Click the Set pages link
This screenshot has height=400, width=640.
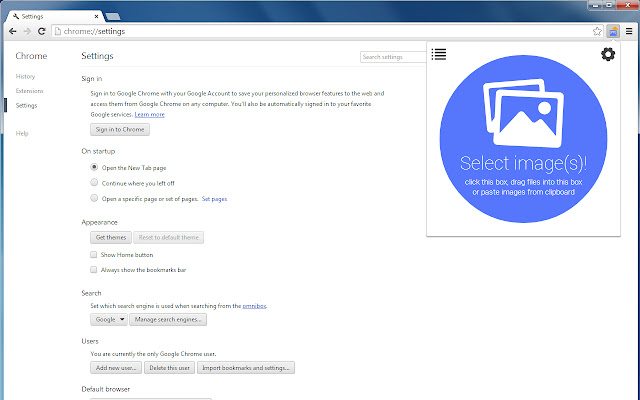214,199
